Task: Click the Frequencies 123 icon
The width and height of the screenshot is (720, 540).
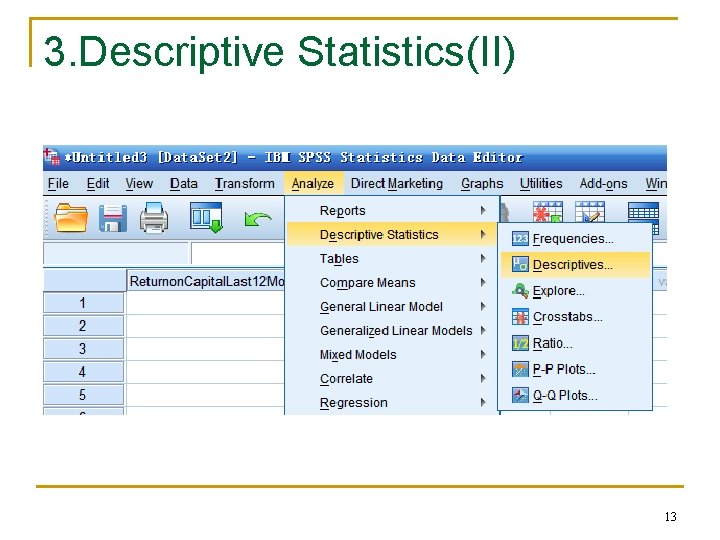Action: [520, 239]
